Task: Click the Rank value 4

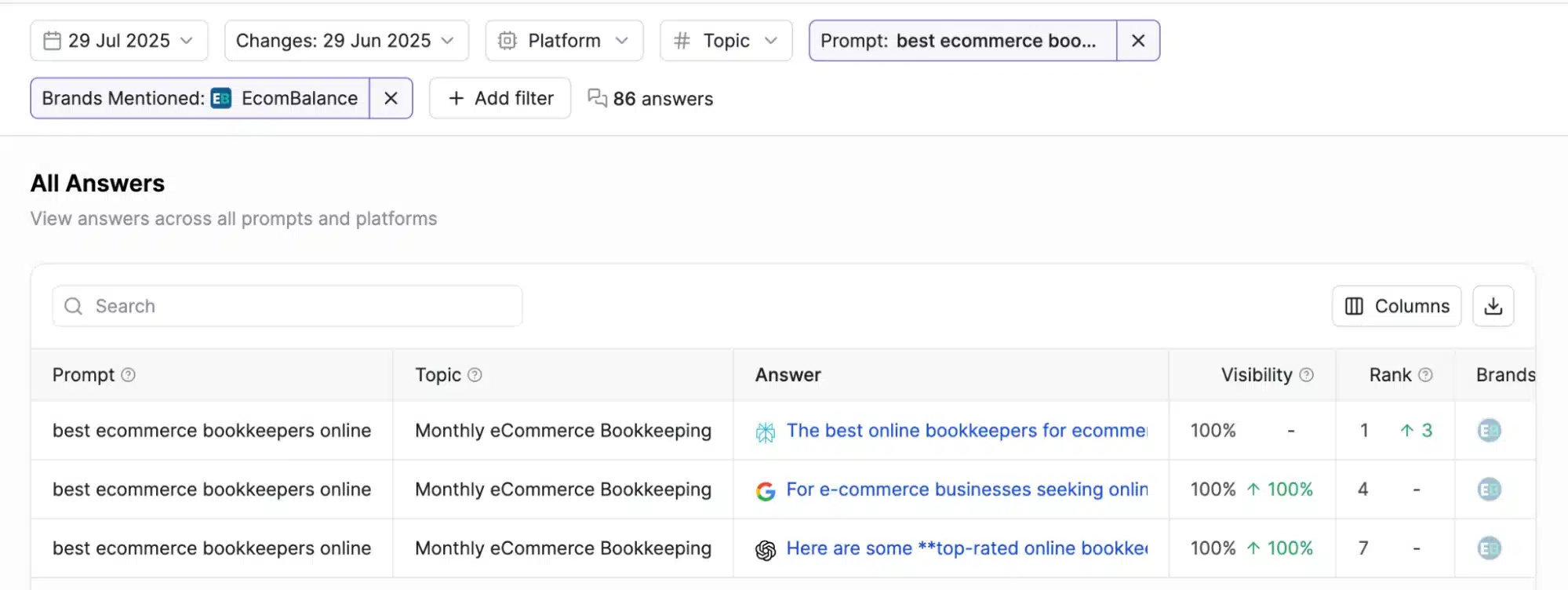Action: [x=1363, y=490]
